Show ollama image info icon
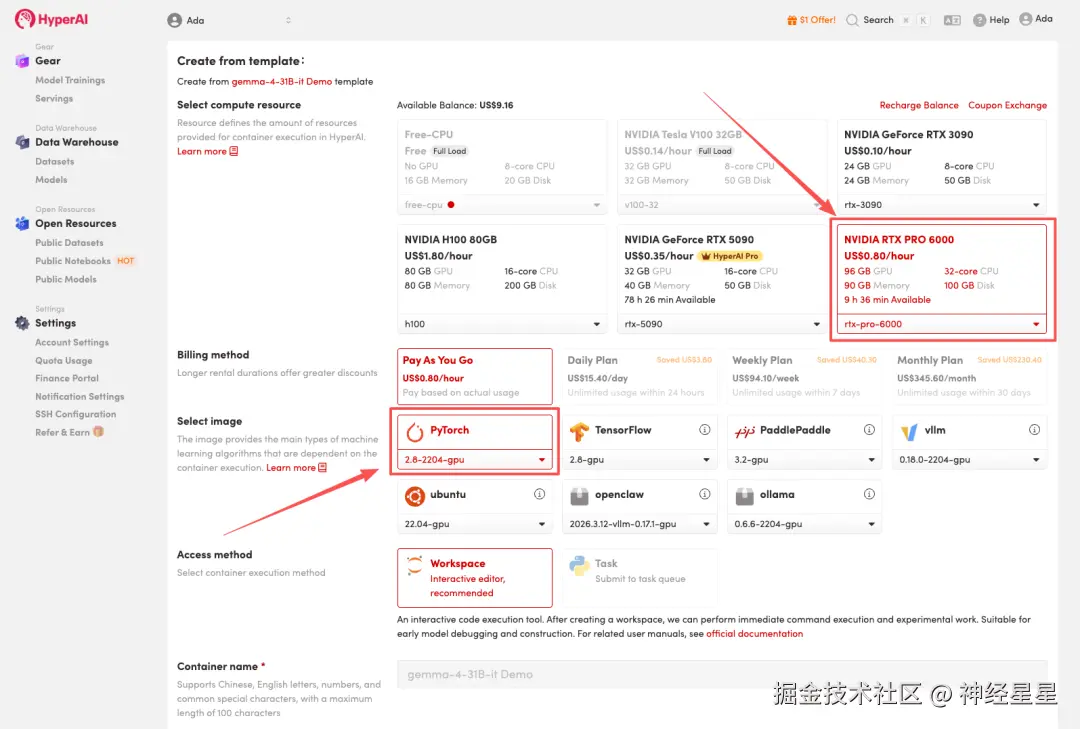This screenshot has height=729, width=1080. [869, 494]
